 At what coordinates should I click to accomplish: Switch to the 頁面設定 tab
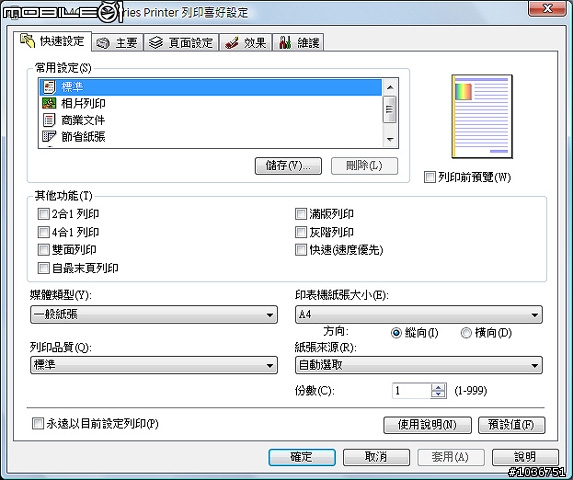(181, 43)
